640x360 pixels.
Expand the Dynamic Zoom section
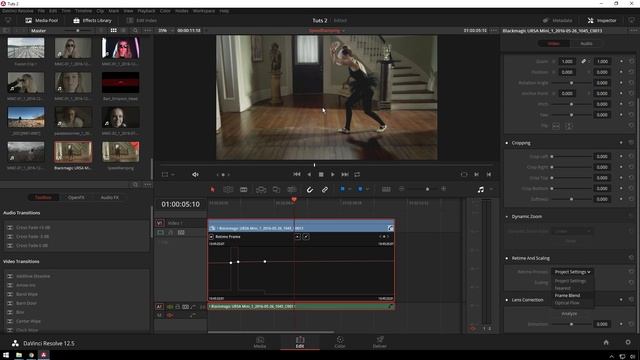point(527,216)
